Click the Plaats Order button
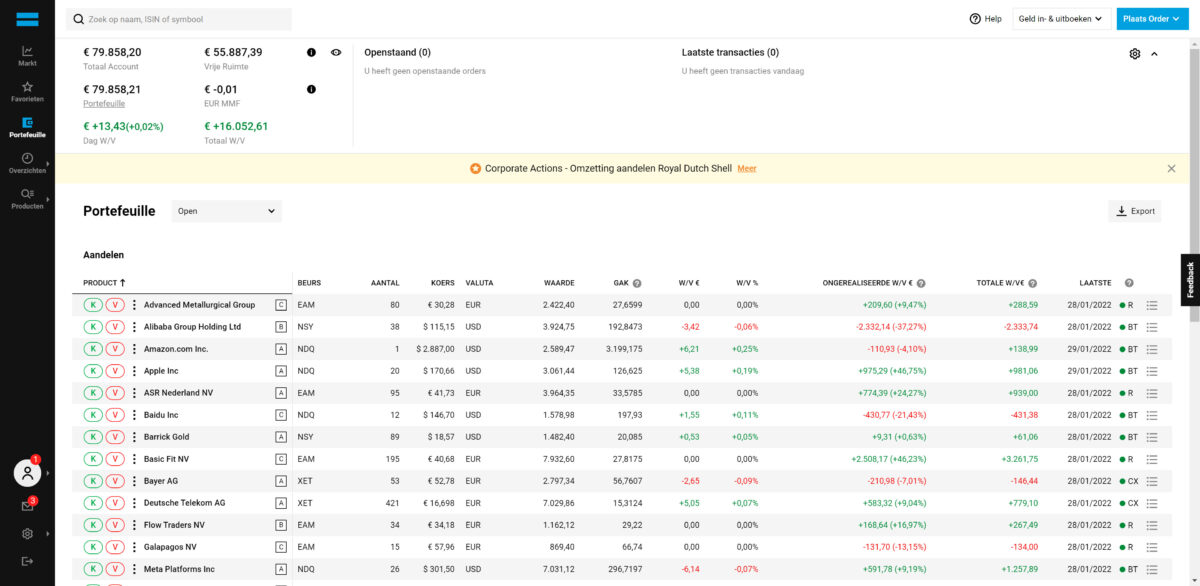Viewport: 1200px width, 586px height. tap(1152, 19)
